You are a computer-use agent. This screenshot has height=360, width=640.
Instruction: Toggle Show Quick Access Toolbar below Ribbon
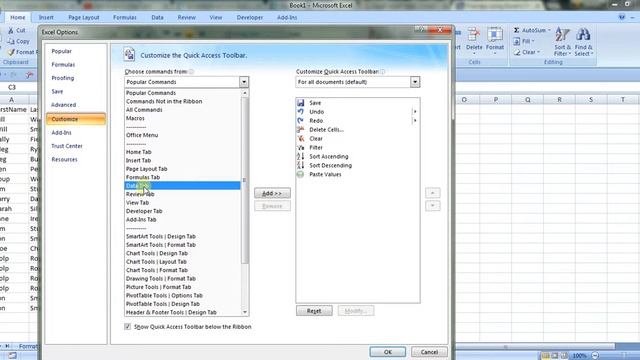point(128,327)
